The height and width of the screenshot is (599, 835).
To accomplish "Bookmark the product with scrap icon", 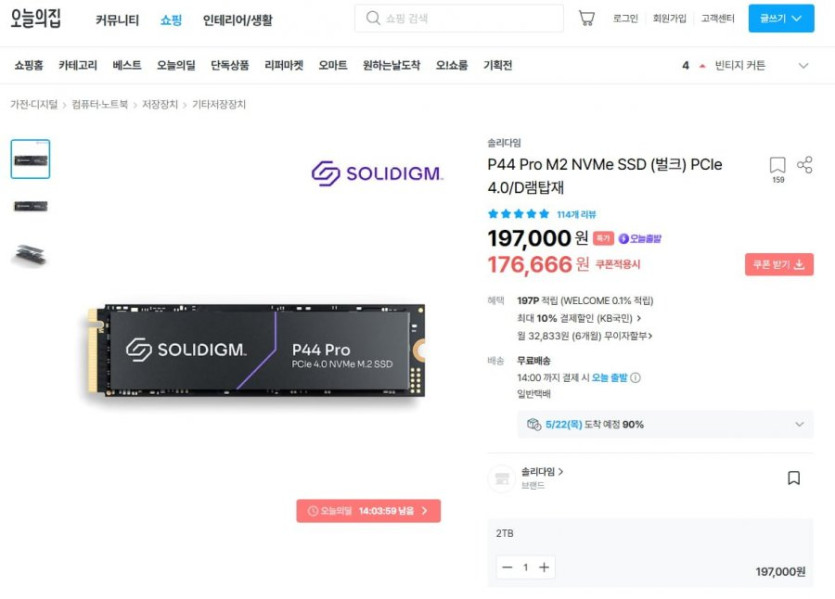I will [777, 166].
